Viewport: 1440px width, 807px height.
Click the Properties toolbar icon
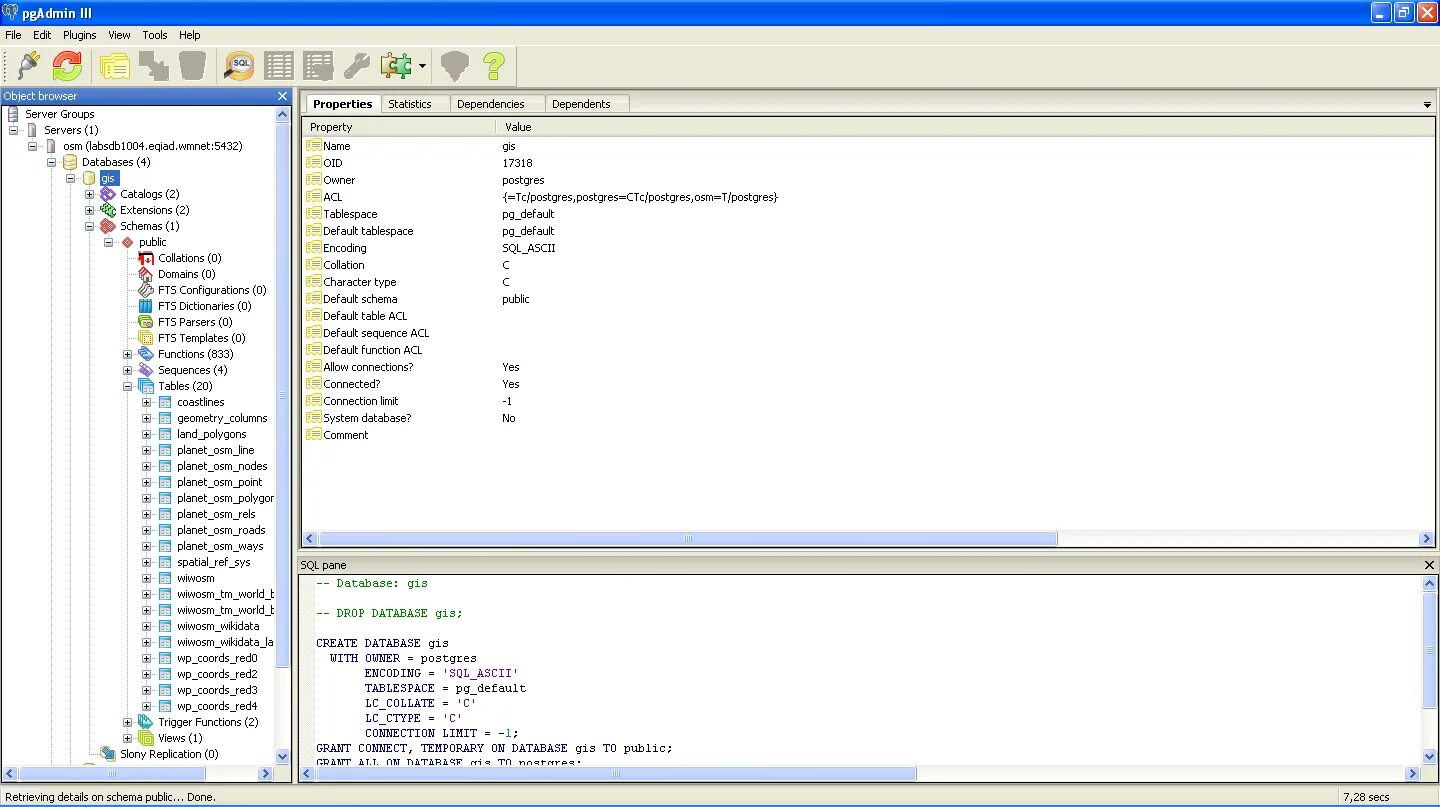click(116, 67)
